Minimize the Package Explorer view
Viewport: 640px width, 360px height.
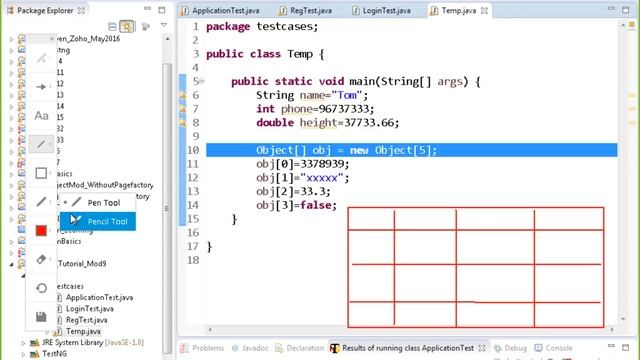147,9
